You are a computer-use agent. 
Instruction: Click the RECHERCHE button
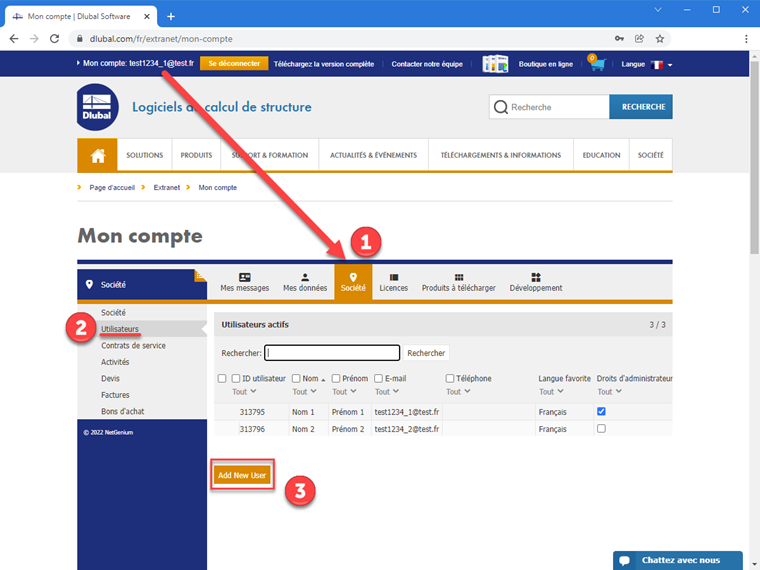pyautogui.click(x=641, y=107)
